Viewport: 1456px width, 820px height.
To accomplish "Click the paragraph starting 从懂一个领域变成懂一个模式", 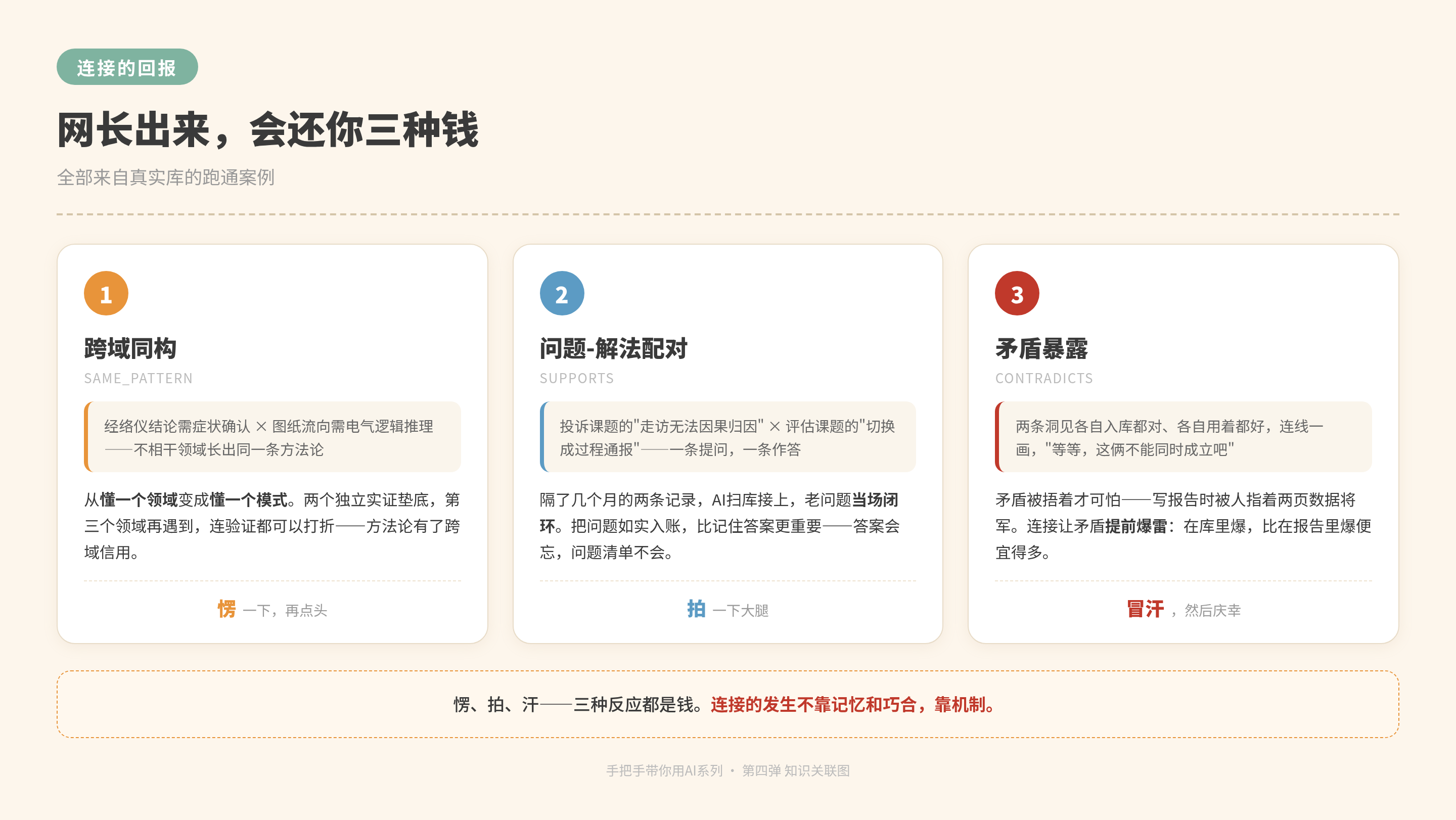I will click(272, 526).
